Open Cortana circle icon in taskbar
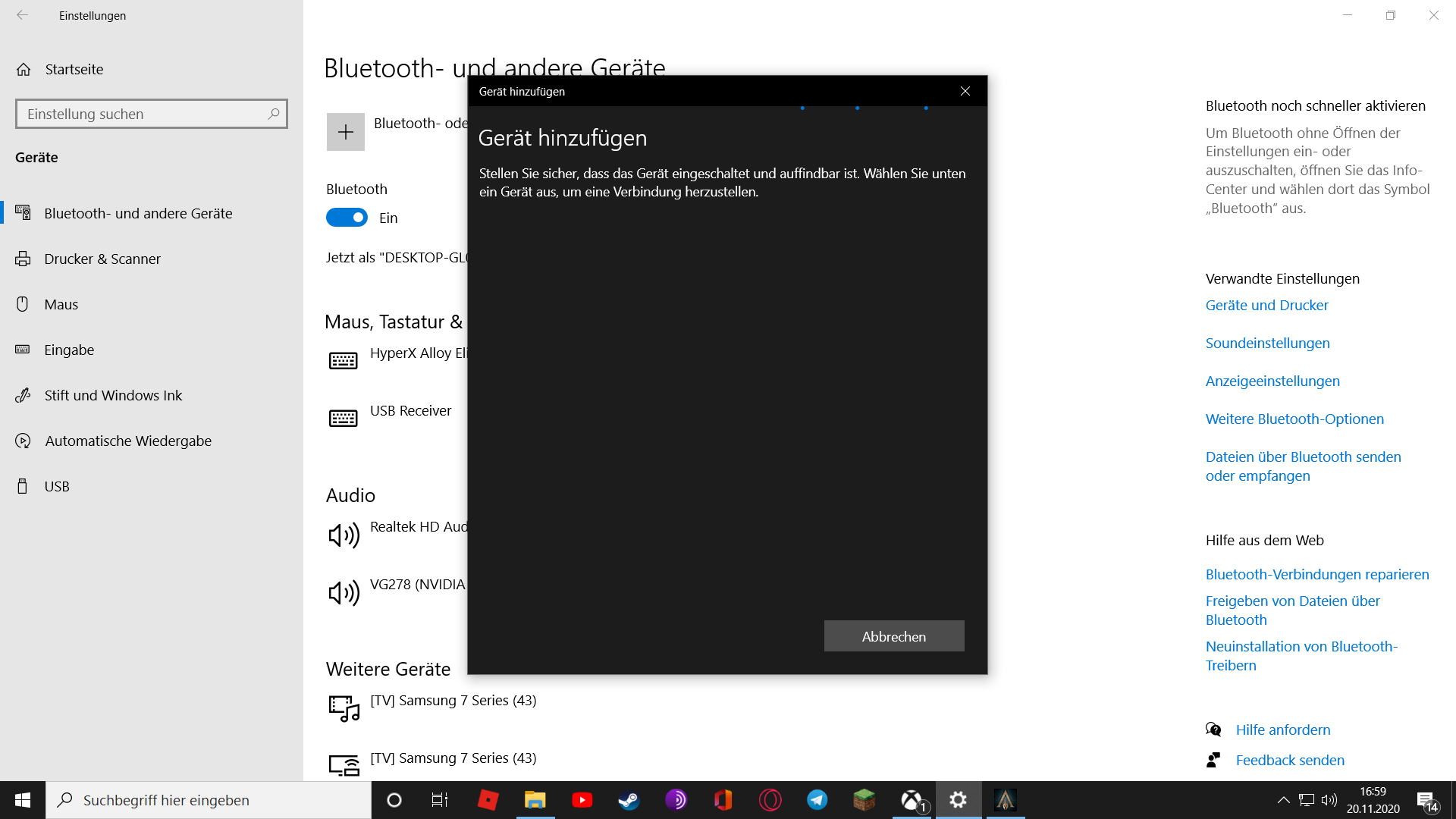Image resolution: width=1456 pixels, height=819 pixels. pos(394,800)
